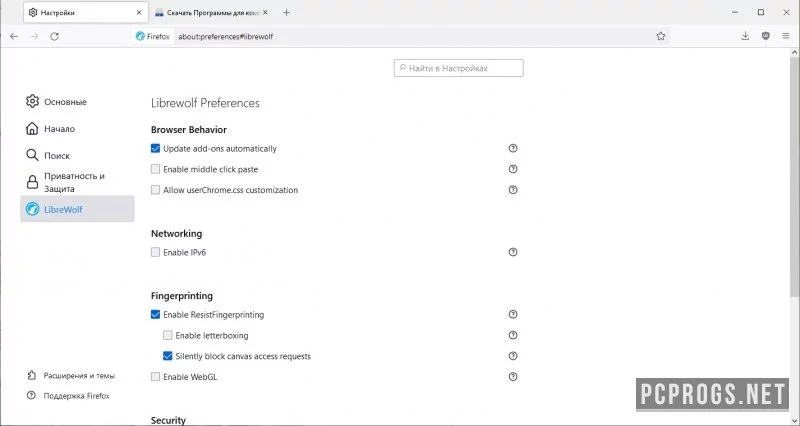Toggle Enable ResistFingerprinting checkbox
The height and width of the screenshot is (426, 800).
pos(156,314)
